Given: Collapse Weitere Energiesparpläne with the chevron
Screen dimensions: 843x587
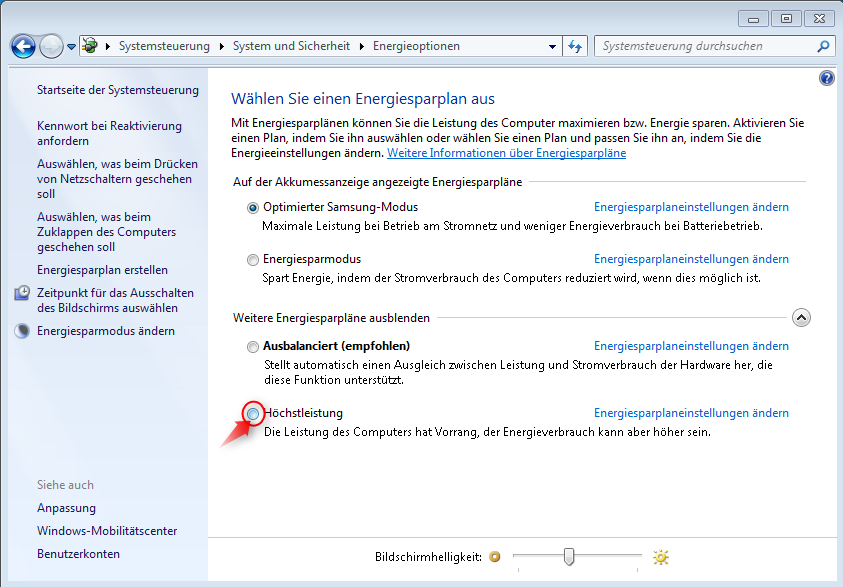Looking at the screenshot, I should (801, 317).
